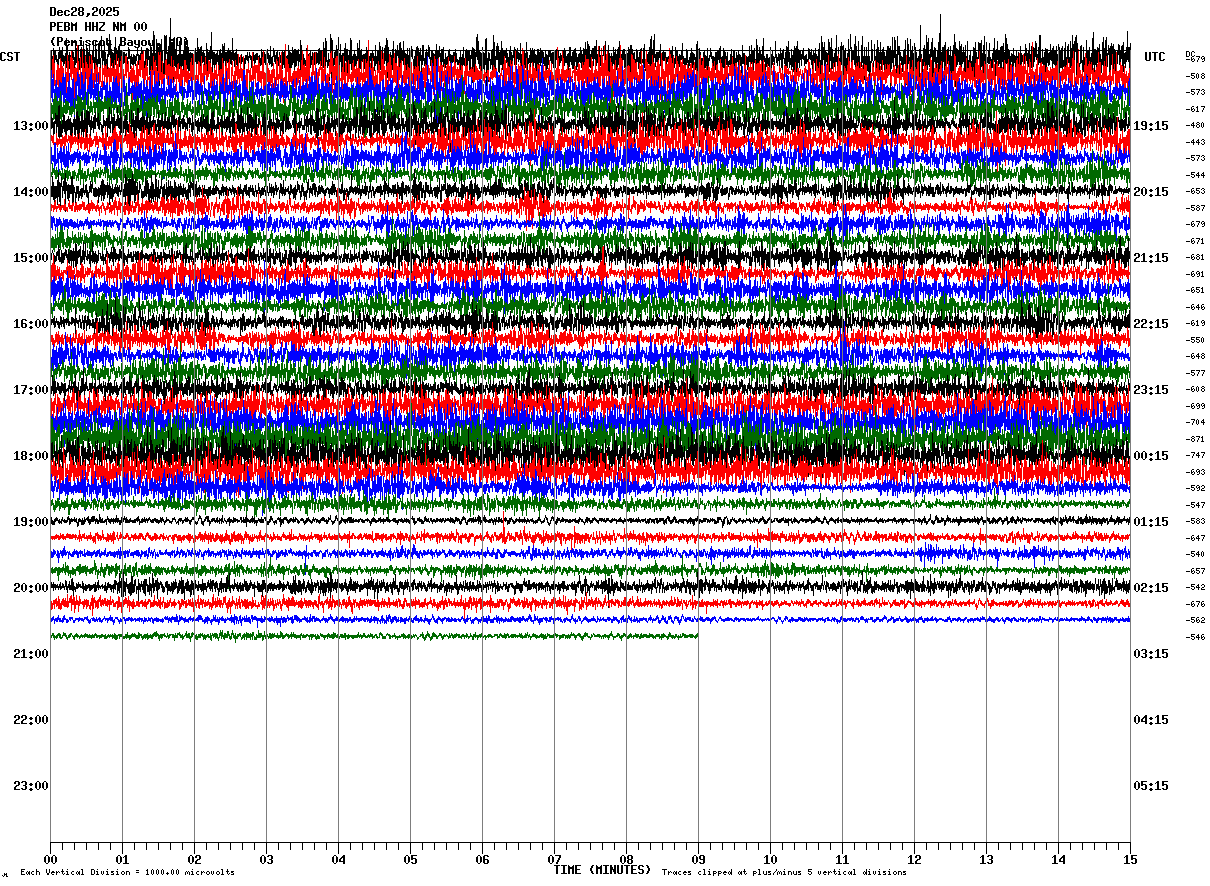Click the 18:00 CST time label
Viewport: 1210px width, 886px height.
tap(31, 456)
